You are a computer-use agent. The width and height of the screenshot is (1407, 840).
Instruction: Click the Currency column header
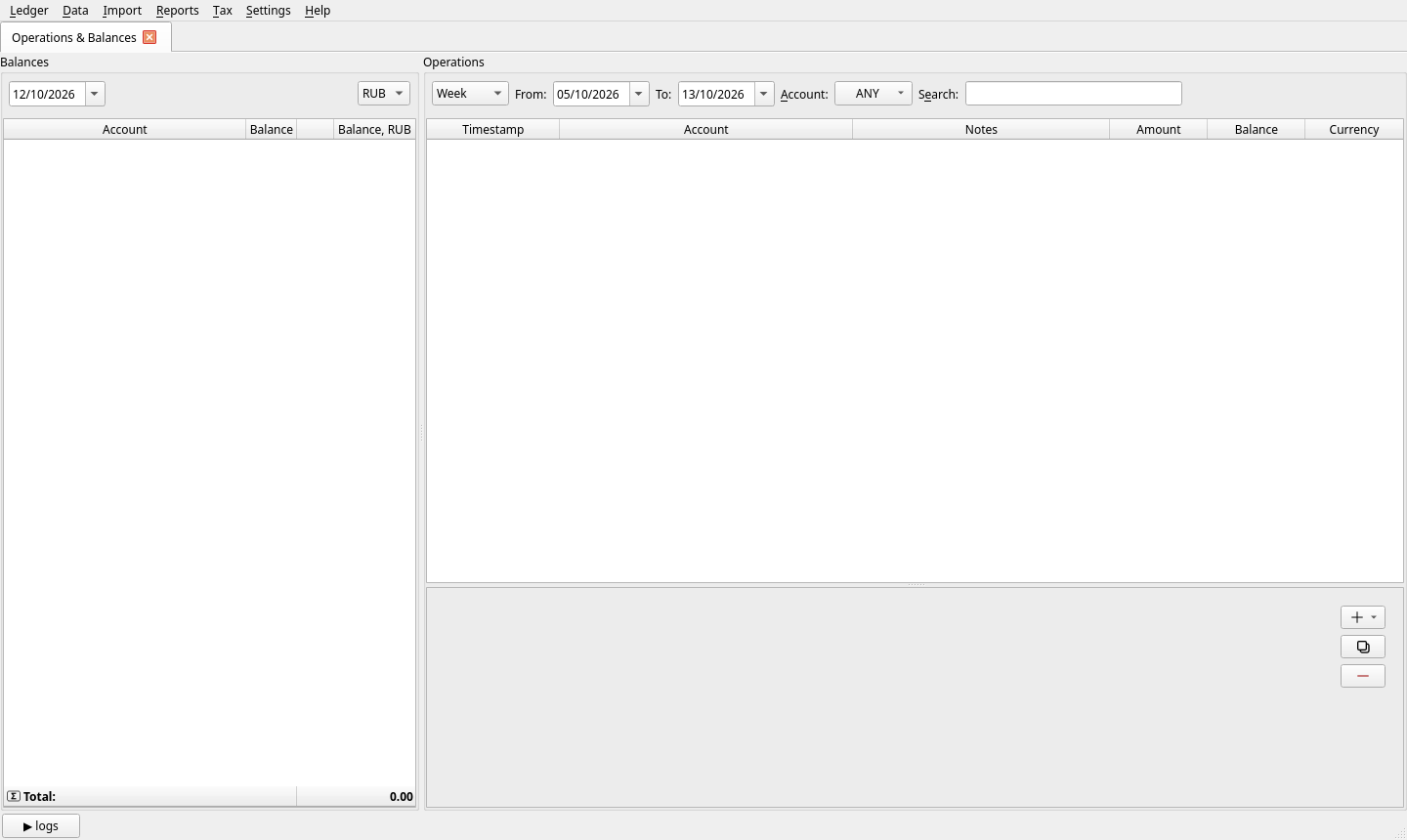(x=1354, y=129)
